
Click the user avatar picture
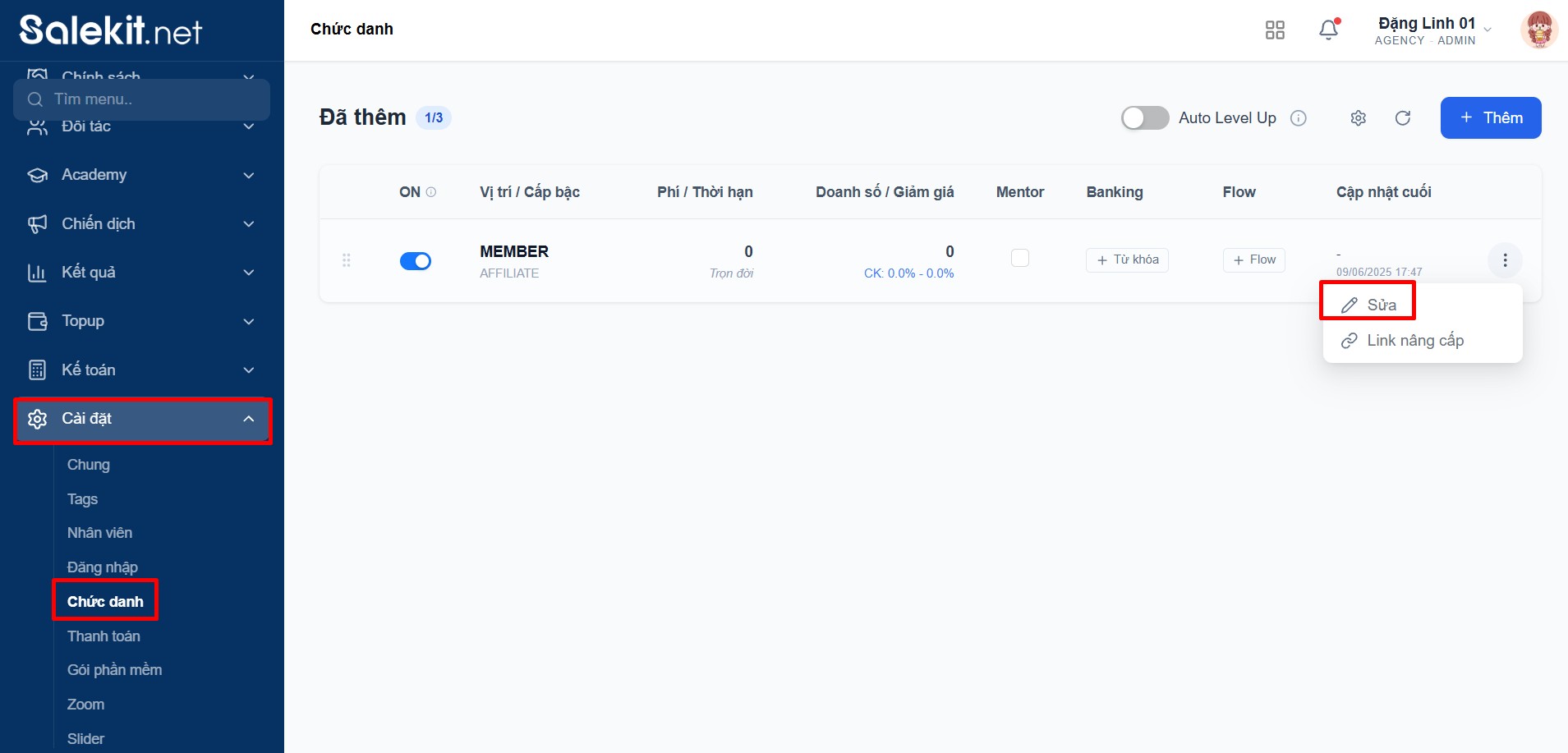click(x=1538, y=30)
